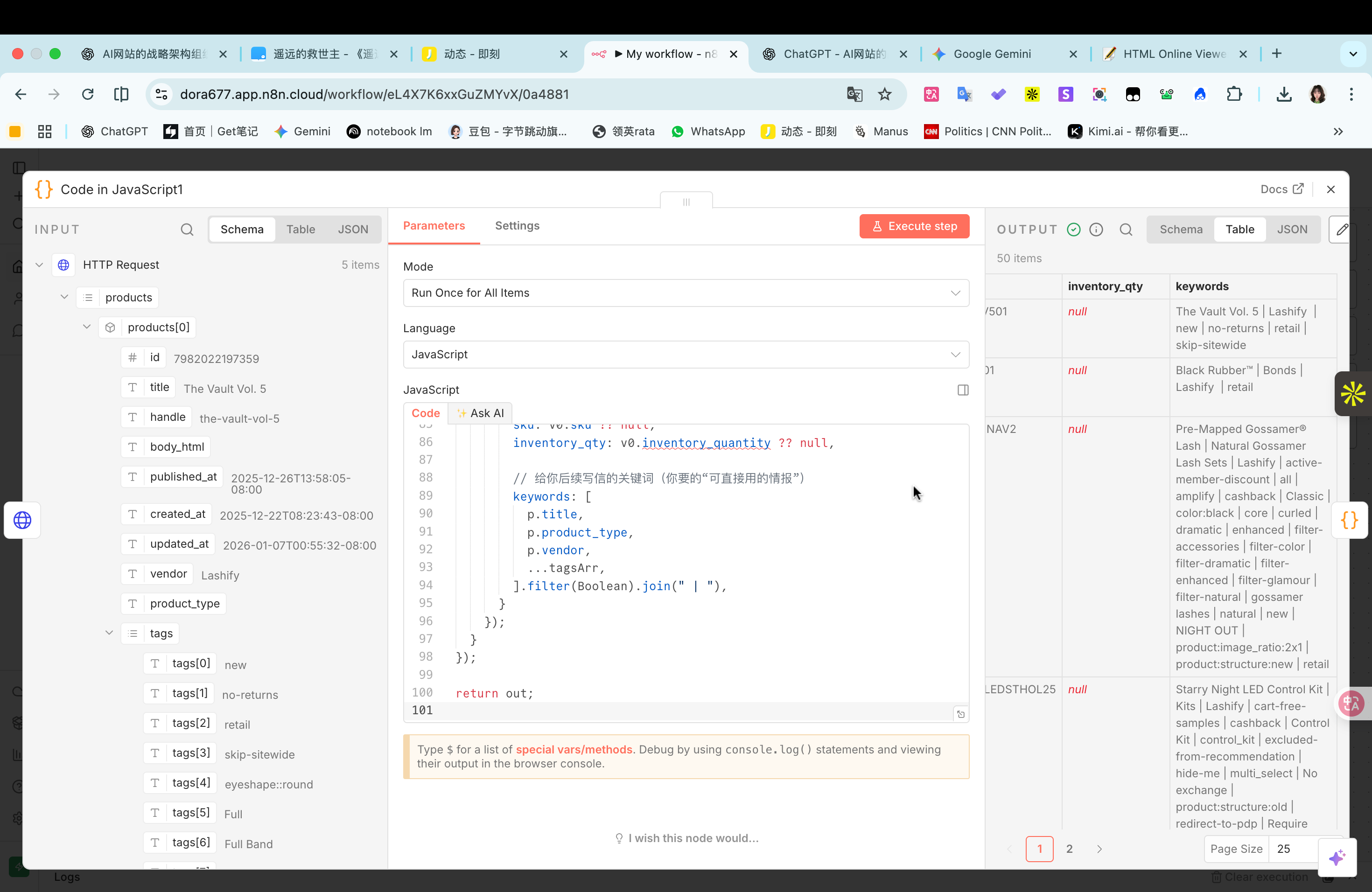Click the input search magnifier icon
1372x892 pixels.
[x=187, y=230]
